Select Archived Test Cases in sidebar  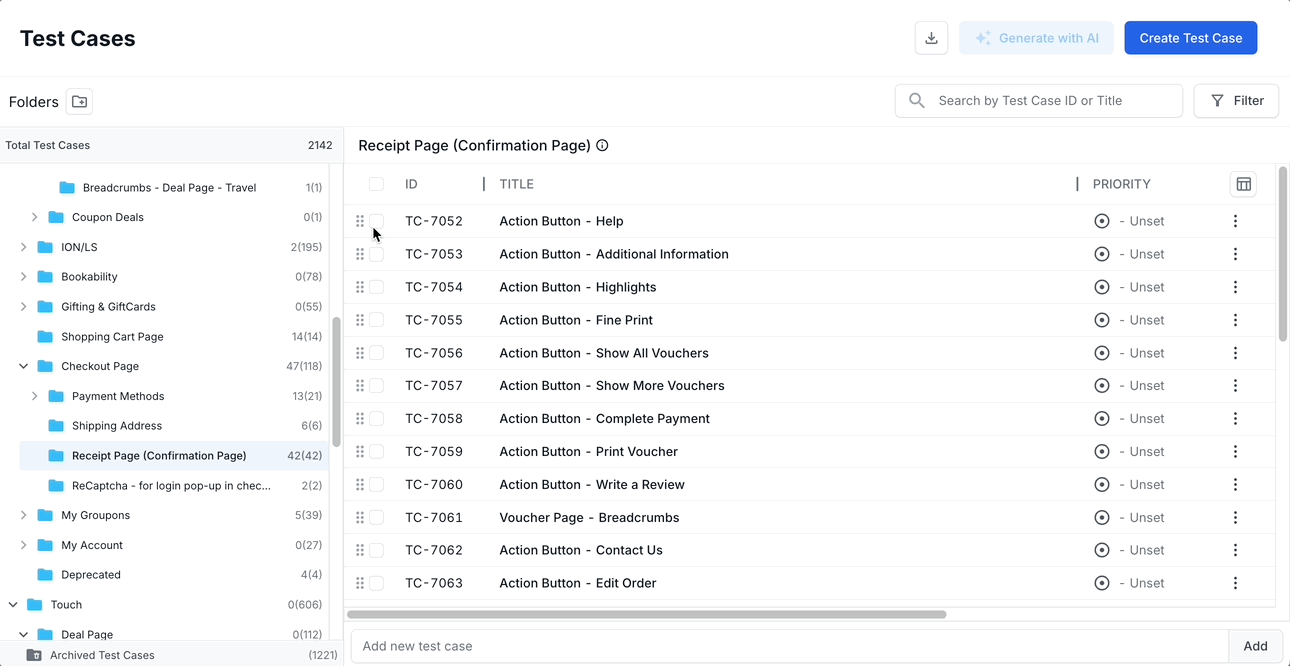click(102, 655)
